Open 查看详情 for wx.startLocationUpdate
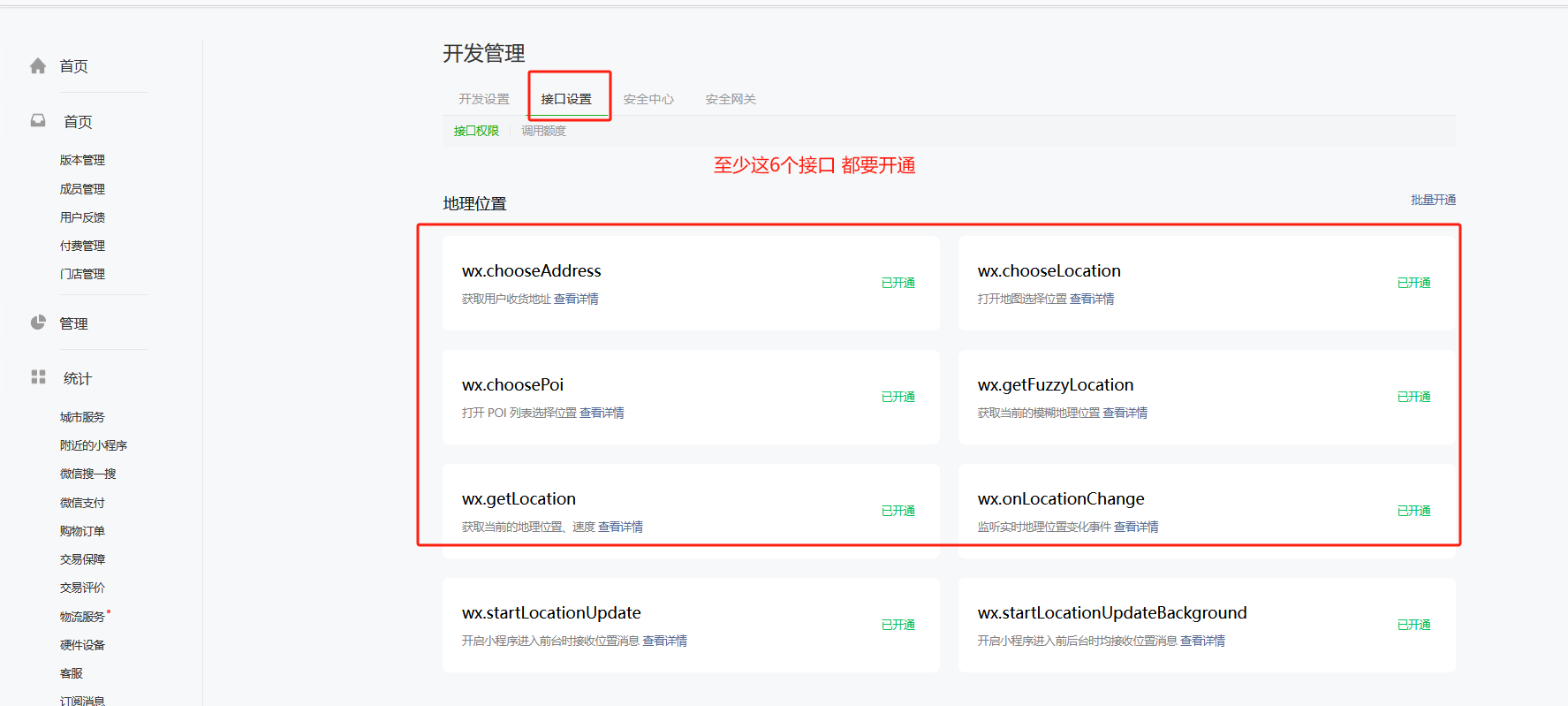This screenshot has width=1568, height=706. [664, 641]
